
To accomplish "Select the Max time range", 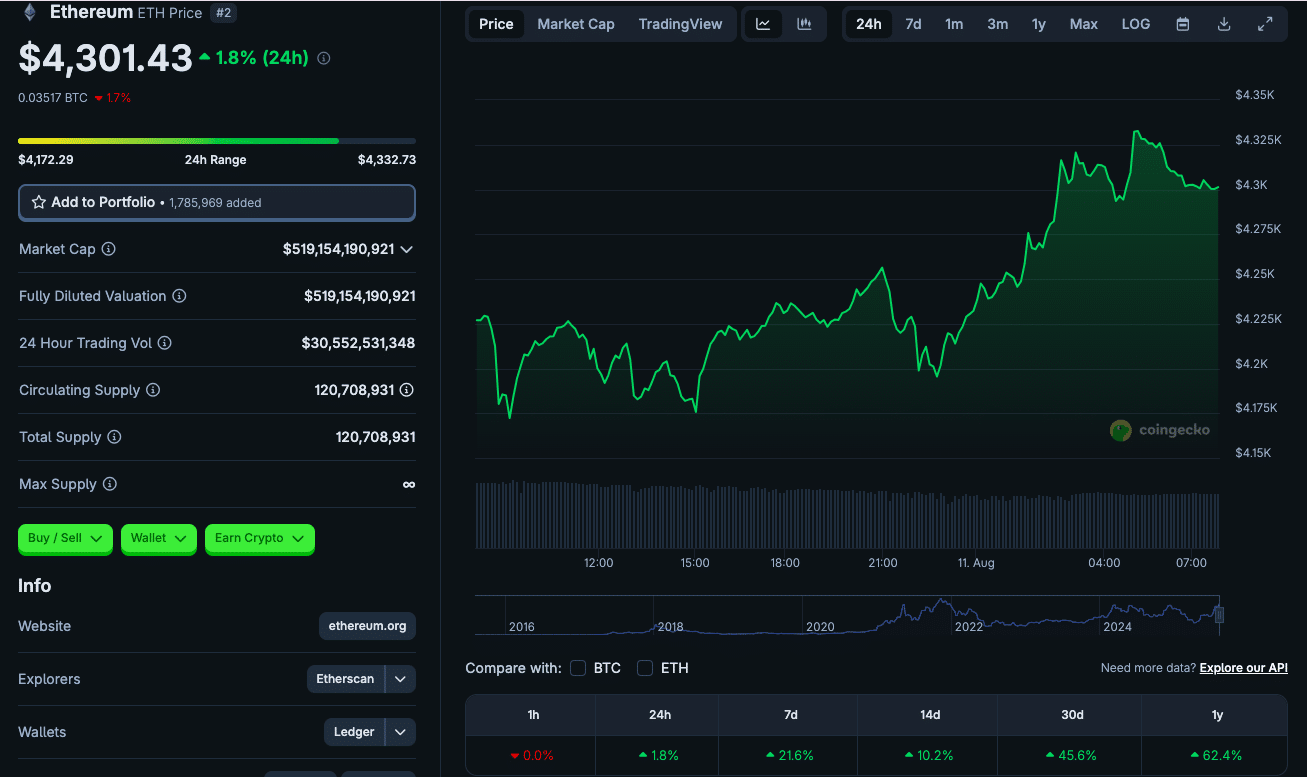I will coord(1084,24).
